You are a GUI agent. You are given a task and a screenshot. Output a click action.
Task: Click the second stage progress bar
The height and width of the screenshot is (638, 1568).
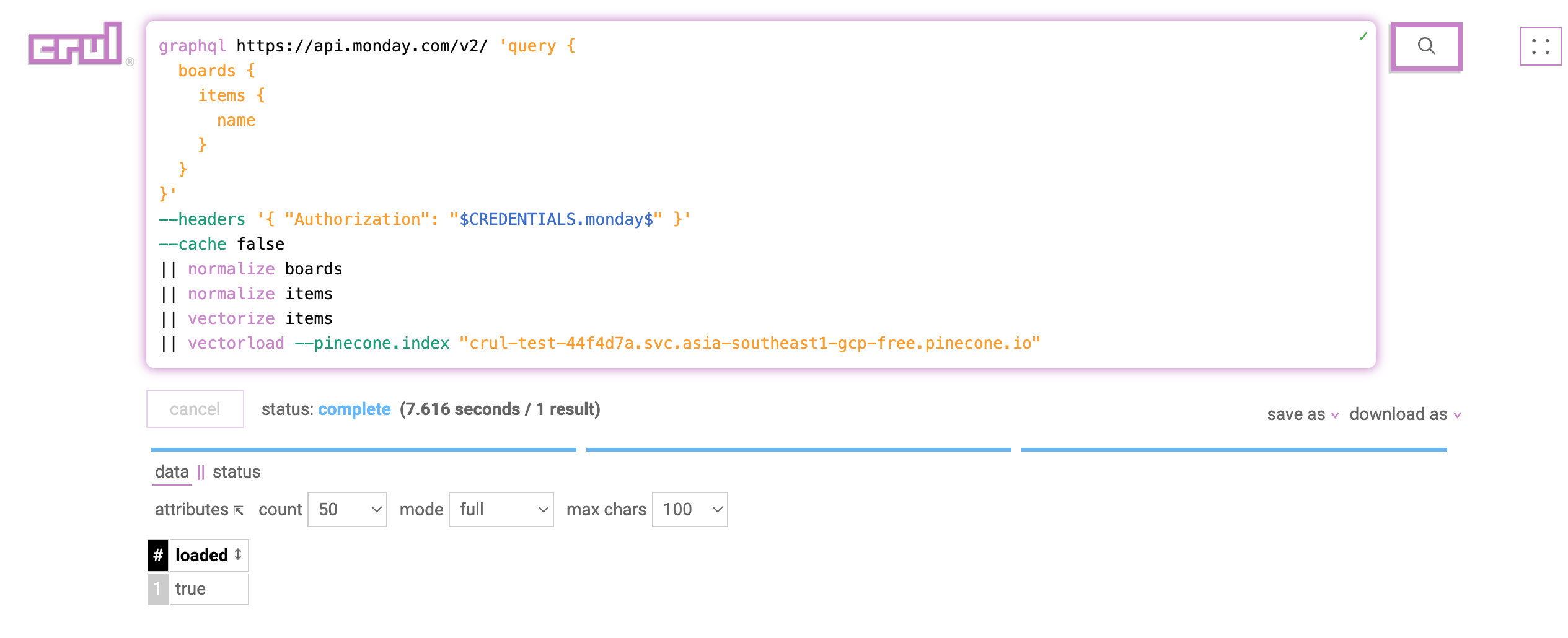pyautogui.click(x=799, y=450)
